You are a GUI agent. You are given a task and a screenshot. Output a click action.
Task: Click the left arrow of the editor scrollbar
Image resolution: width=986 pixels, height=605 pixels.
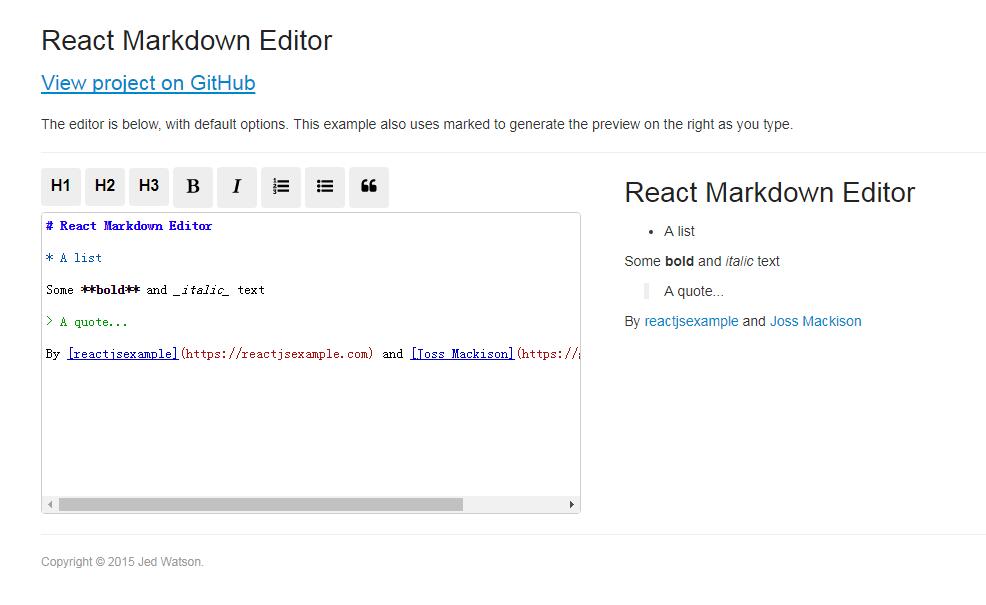[48, 505]
